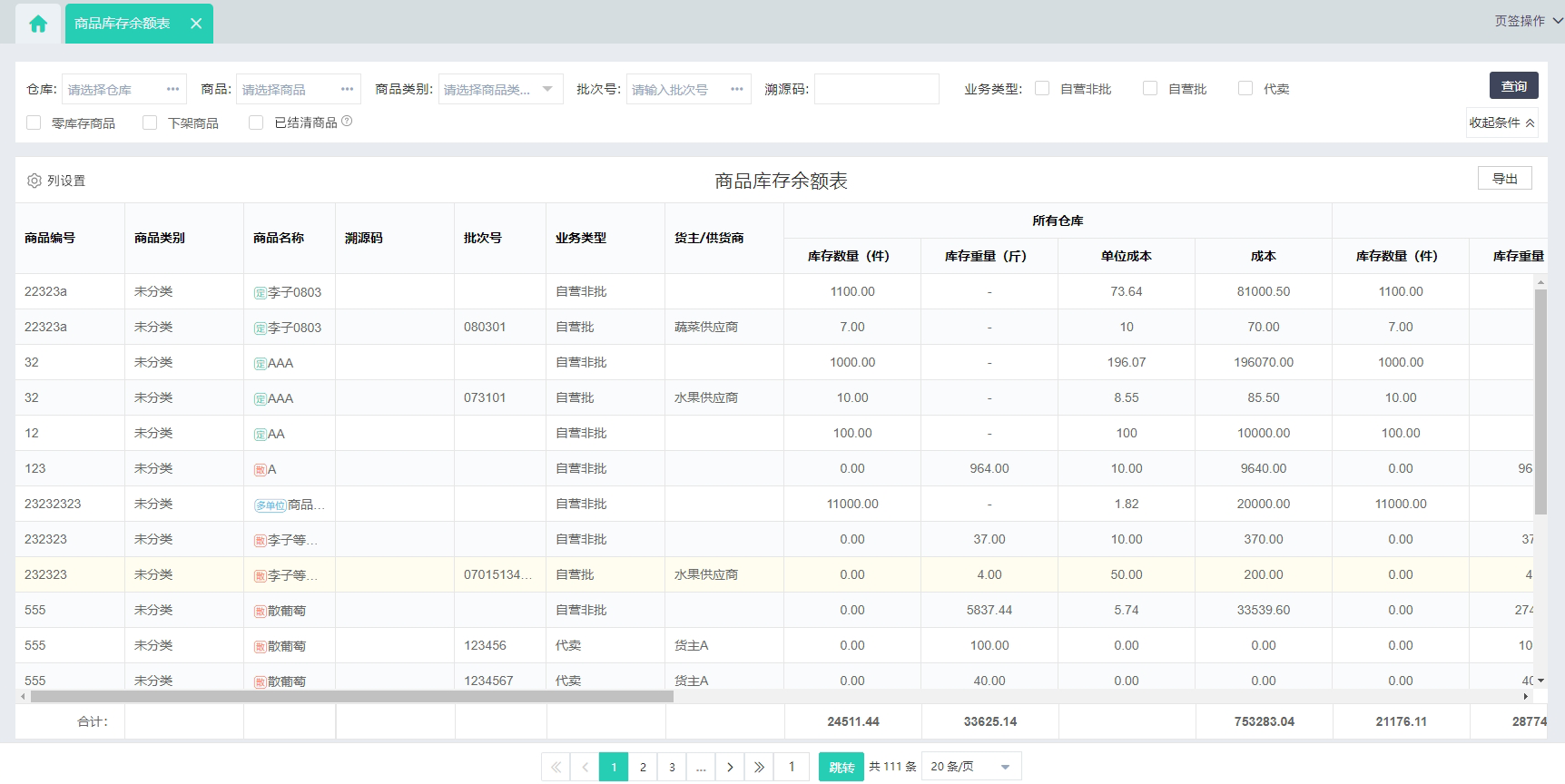Expand the 商品类别 dropdown
Image resolution: width=1565 pixels, height=784 pixels.
[547, 89]
